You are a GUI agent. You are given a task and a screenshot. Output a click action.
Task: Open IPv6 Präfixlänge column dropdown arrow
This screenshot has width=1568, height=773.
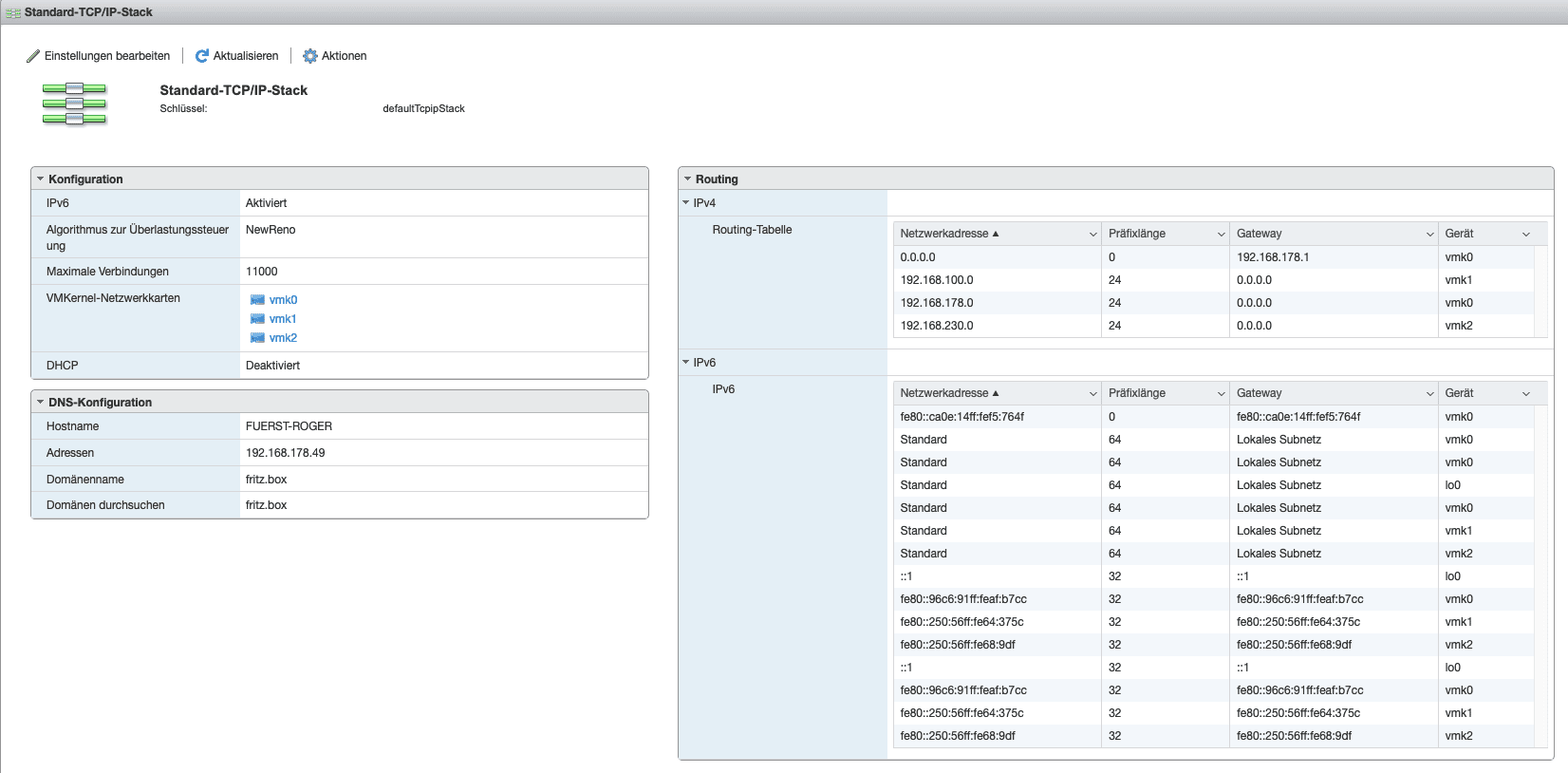click(1221, 393)
